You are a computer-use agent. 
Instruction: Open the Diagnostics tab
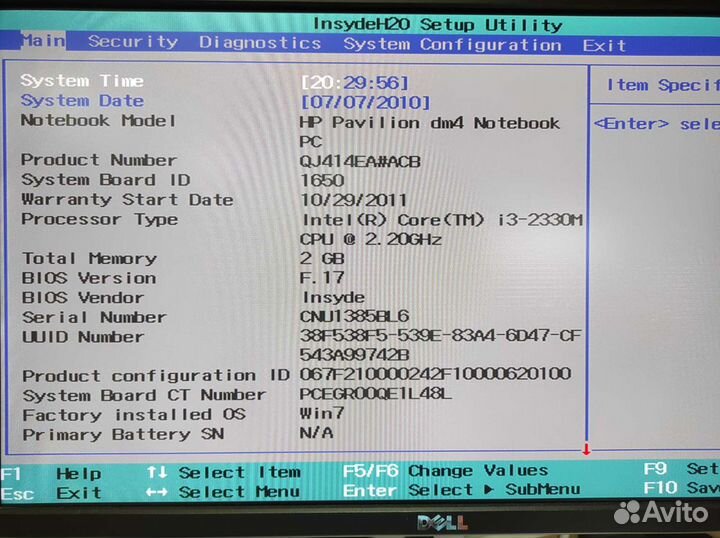click(260, 43)
